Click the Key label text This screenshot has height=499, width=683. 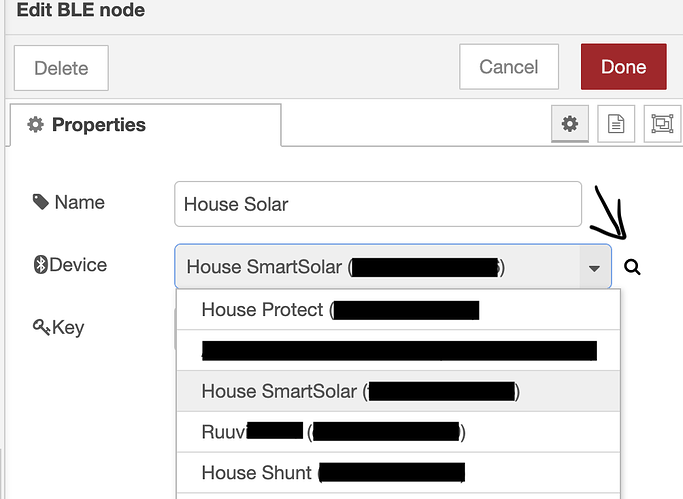[68, 327]
